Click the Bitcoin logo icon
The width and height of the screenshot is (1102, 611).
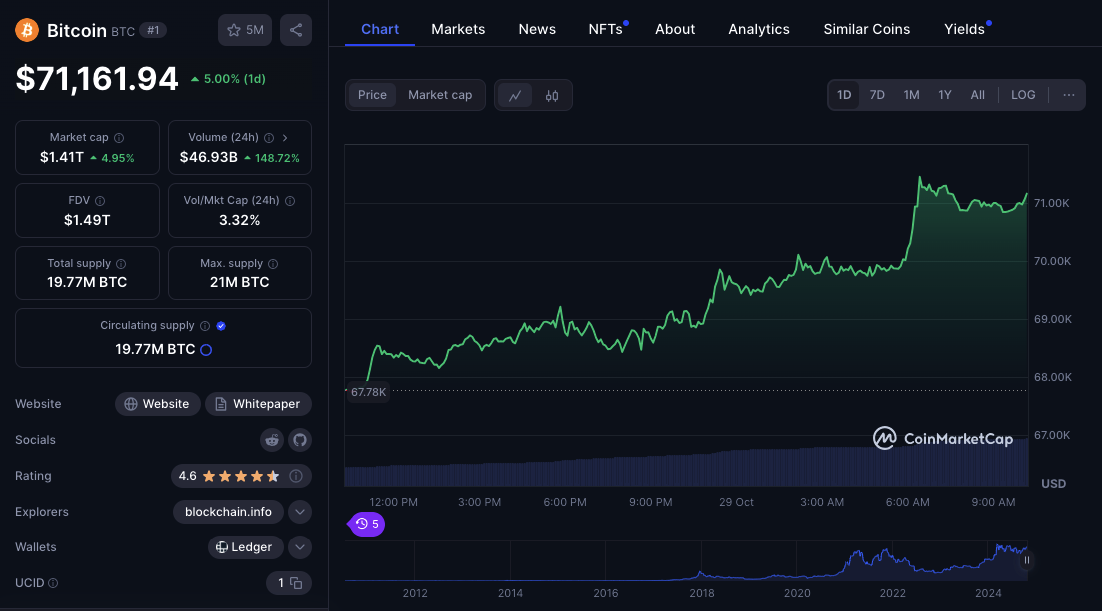[27, 30]
